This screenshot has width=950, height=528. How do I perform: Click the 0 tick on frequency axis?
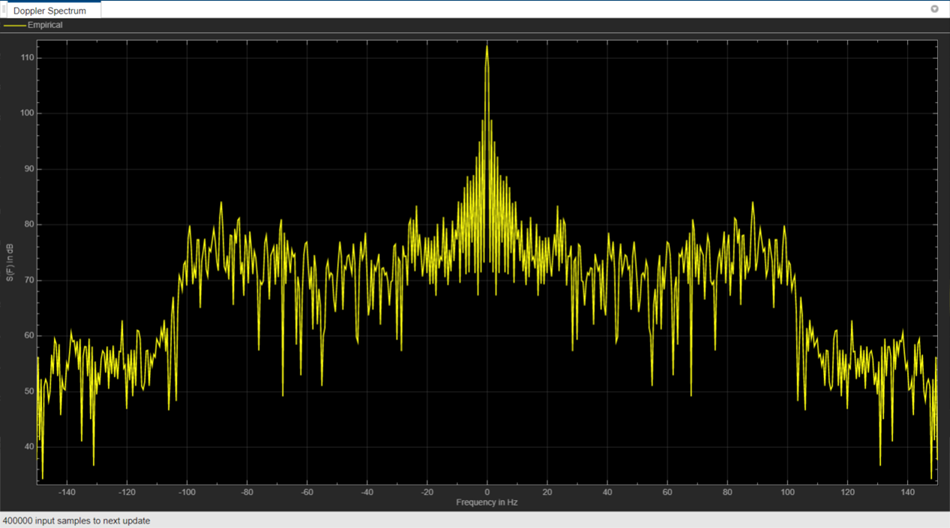pos(487,492)
